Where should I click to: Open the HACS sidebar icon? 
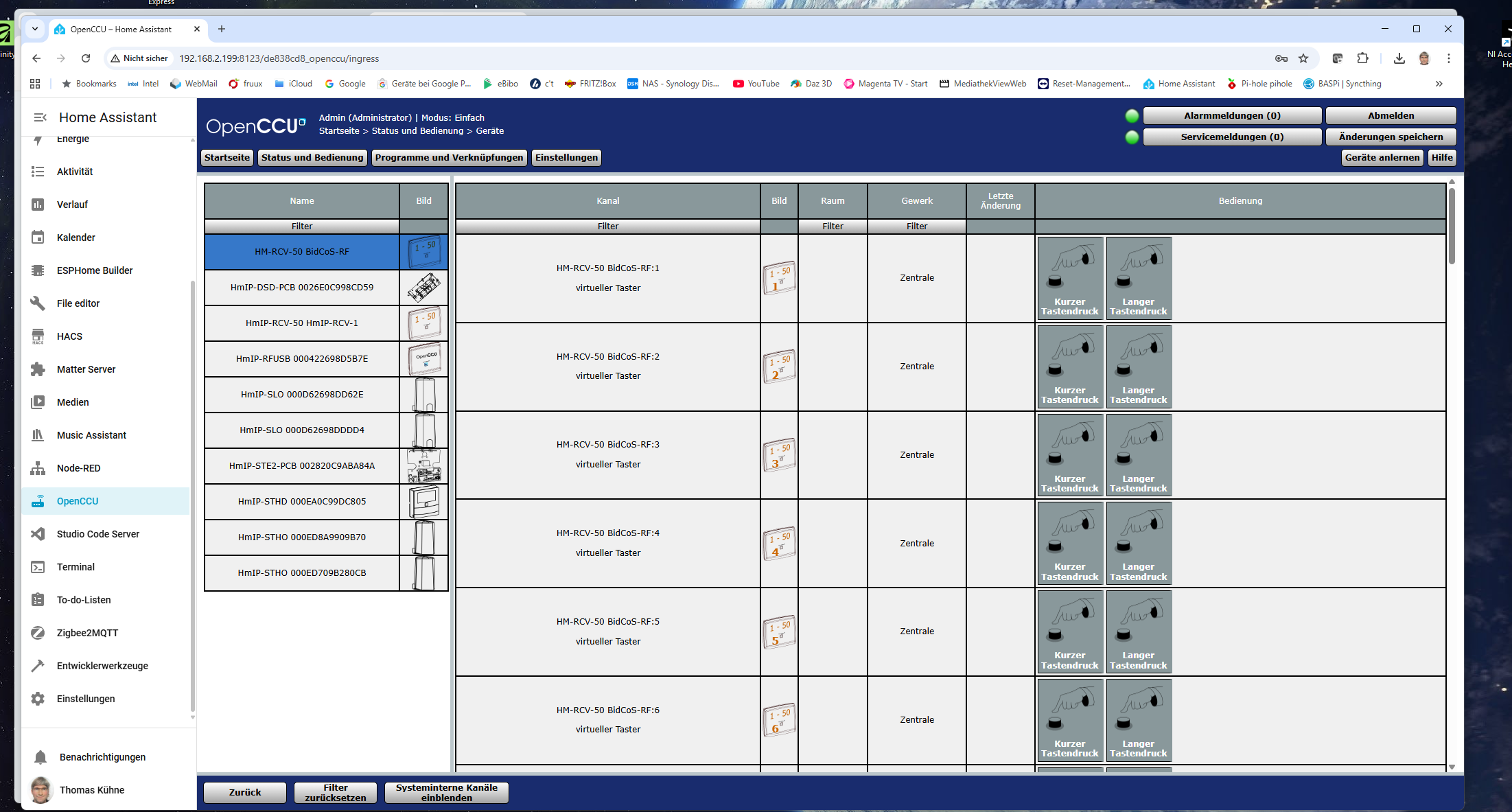38,336
